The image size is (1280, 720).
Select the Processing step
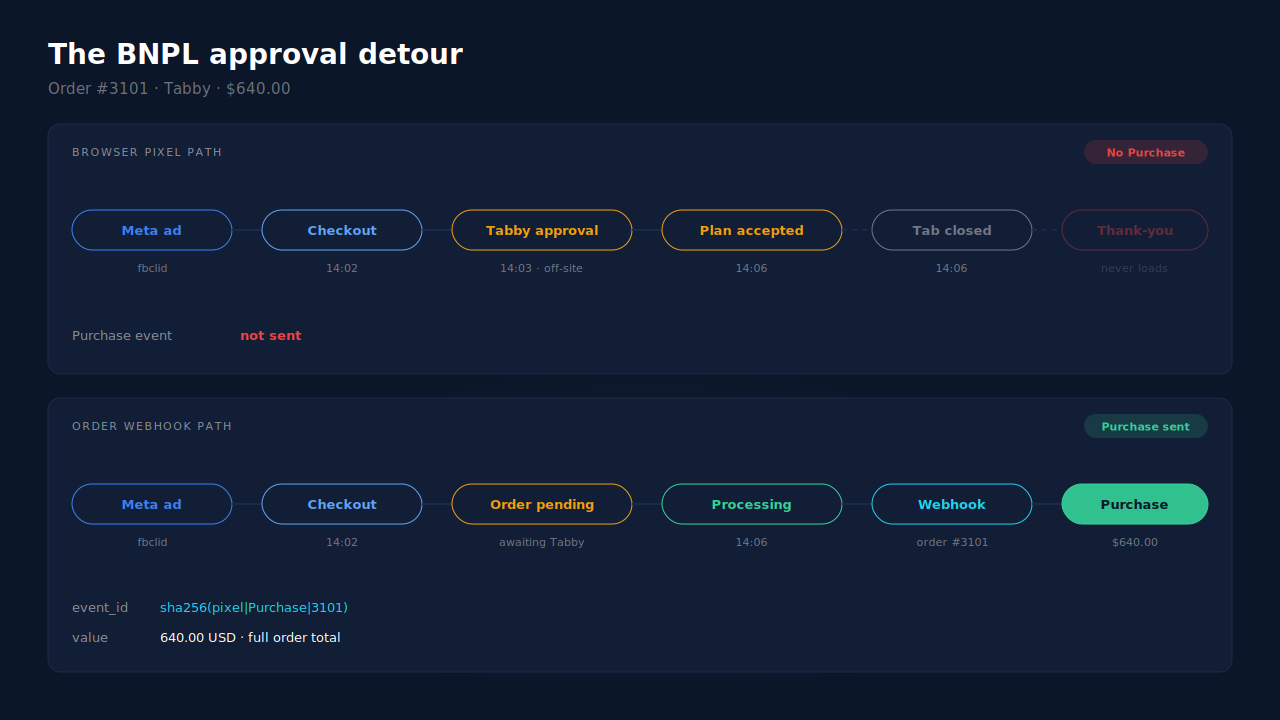pyautogui.click(x=752, y=504)
